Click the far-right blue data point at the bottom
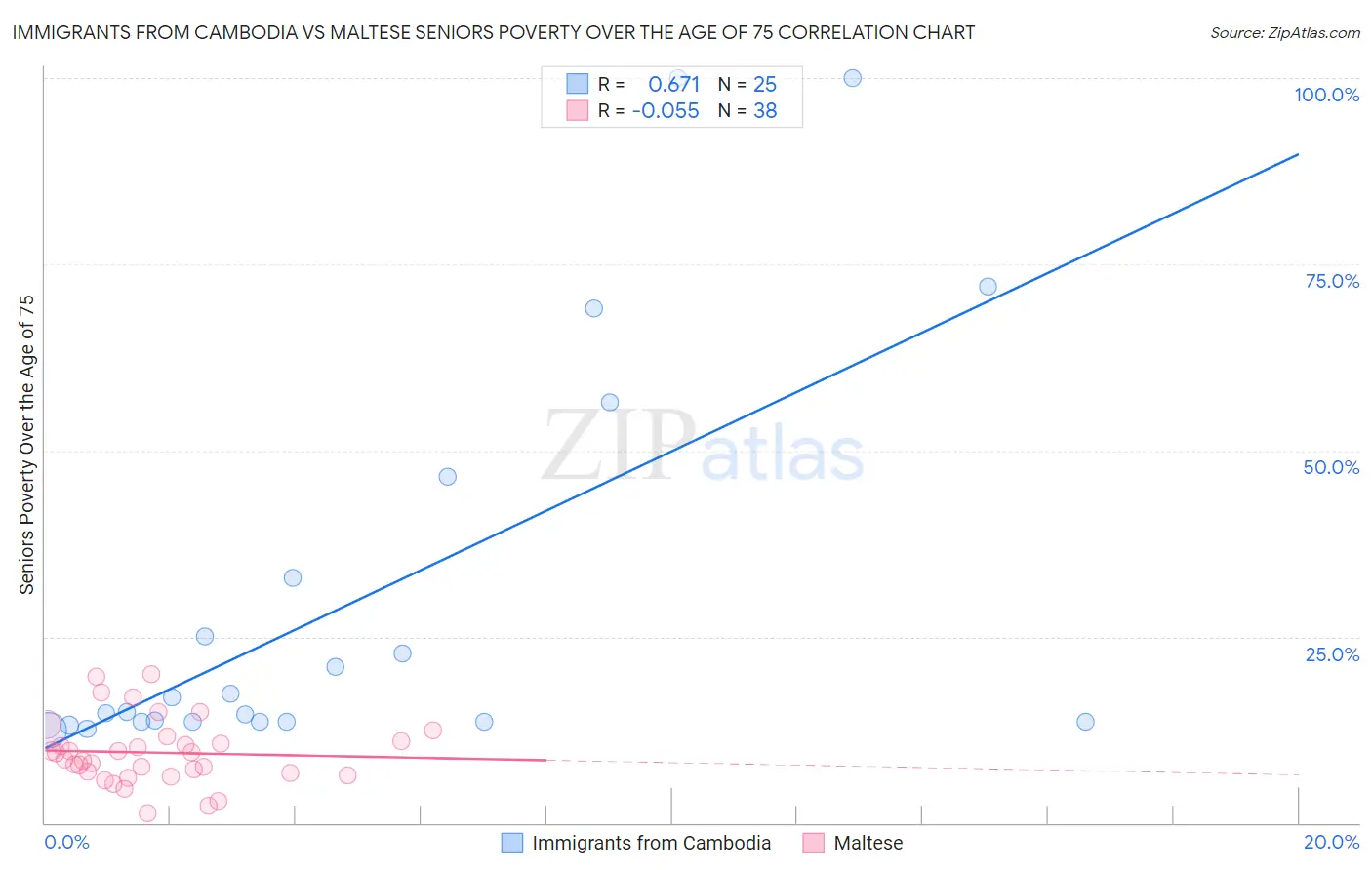The image size is (1372, 870). [1085, 722]
